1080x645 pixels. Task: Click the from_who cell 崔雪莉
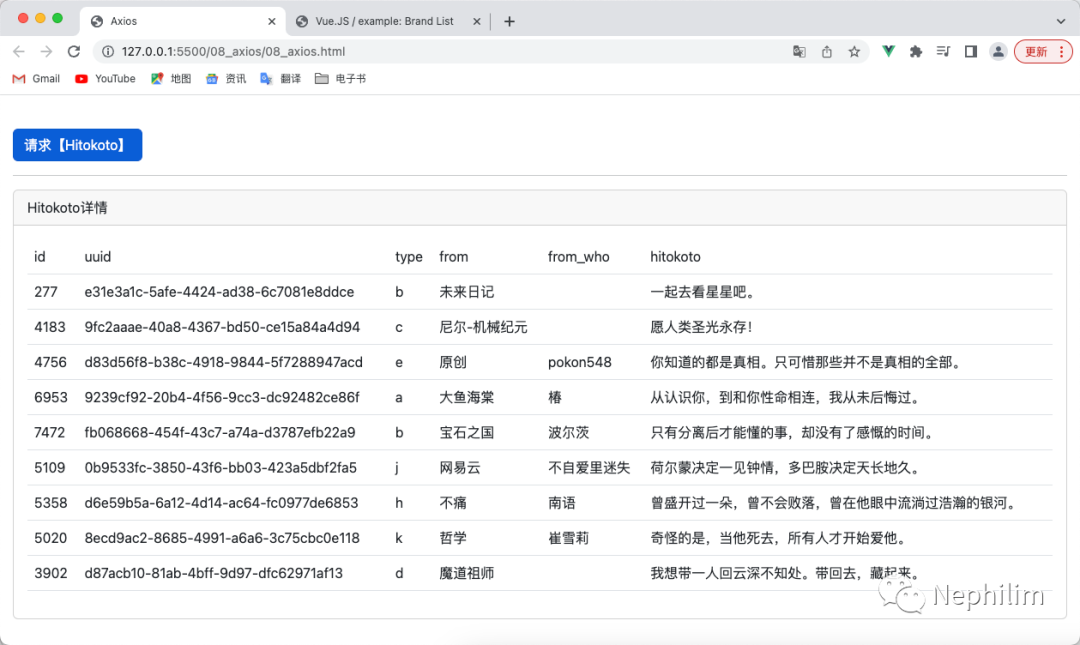pyautogui.click(x=568, y=538)
